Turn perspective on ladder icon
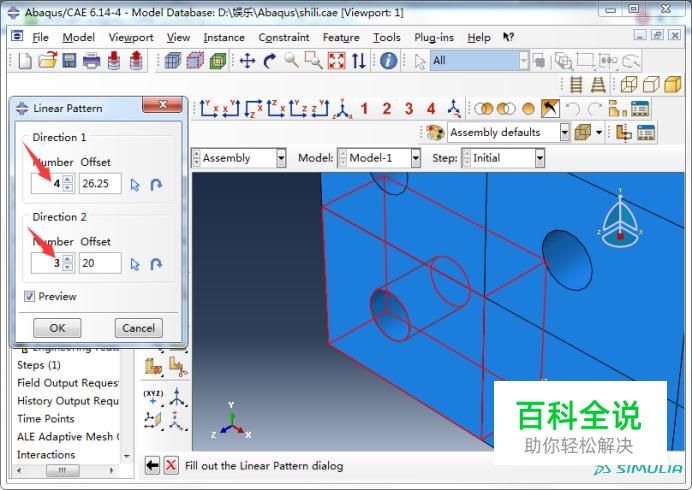This screenshot has height=490, width=692. point(598,84)
